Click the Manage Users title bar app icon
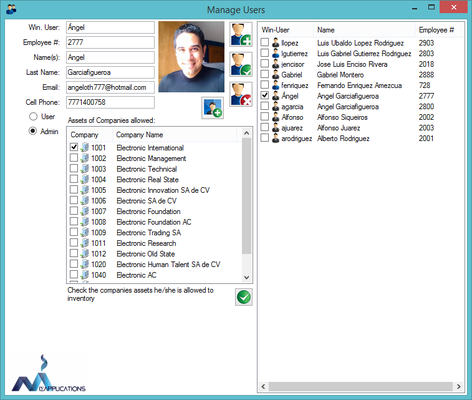Viewport: 472px width, 400px height. pyautogui.click(x=11, y=9)
